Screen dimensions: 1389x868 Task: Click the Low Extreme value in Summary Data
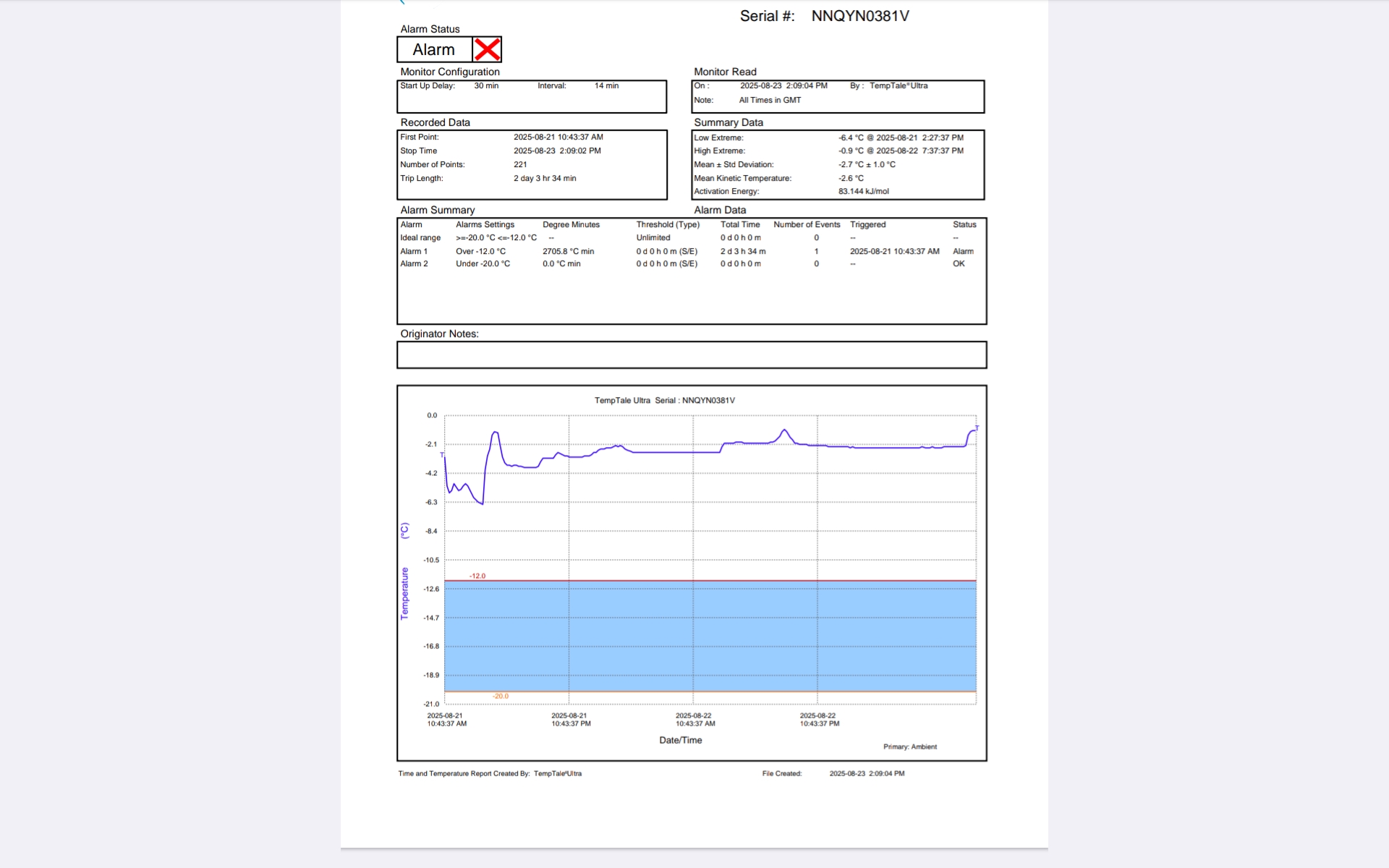point(901,137)
